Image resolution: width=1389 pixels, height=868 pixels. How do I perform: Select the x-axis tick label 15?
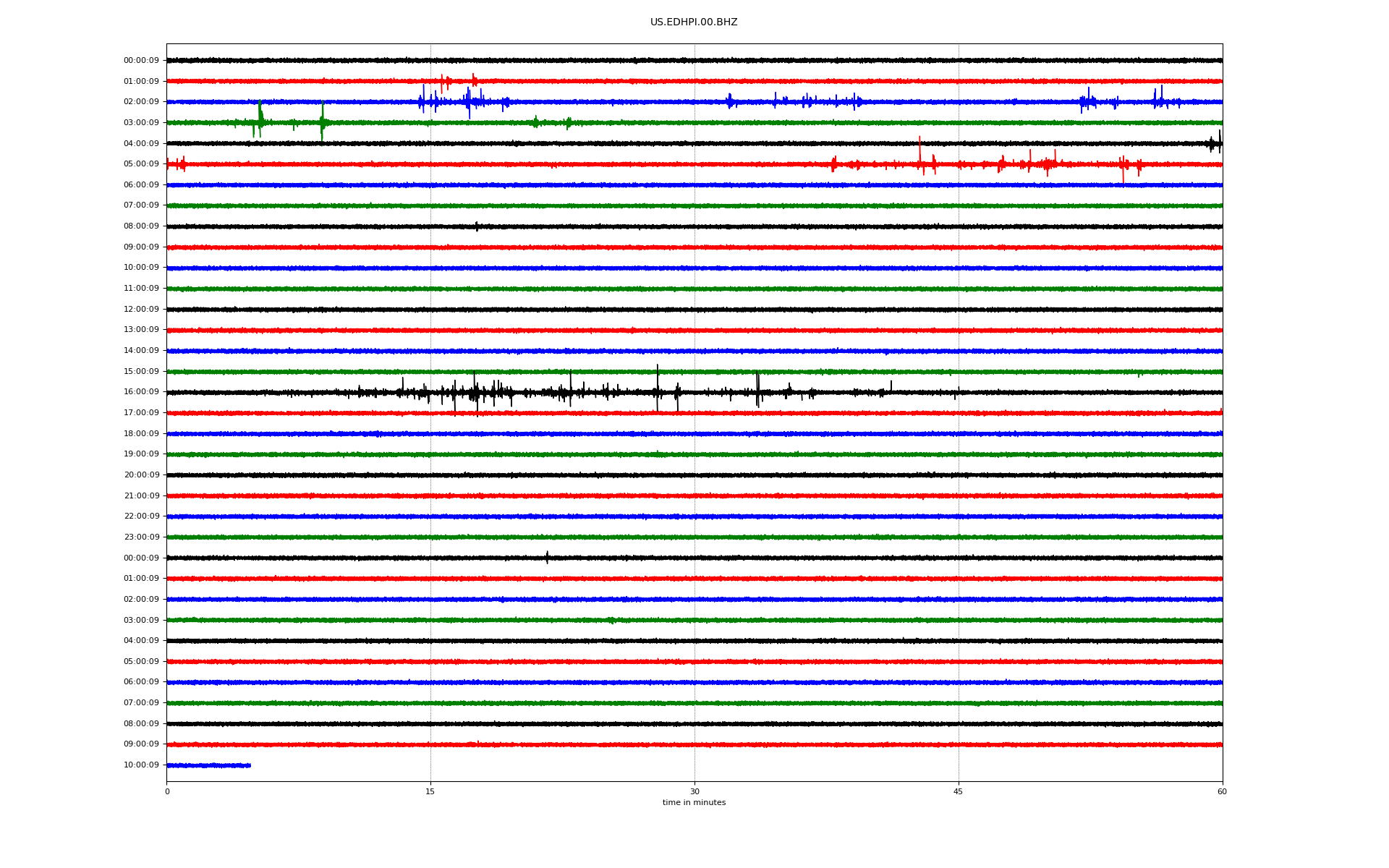click(430, 791)
